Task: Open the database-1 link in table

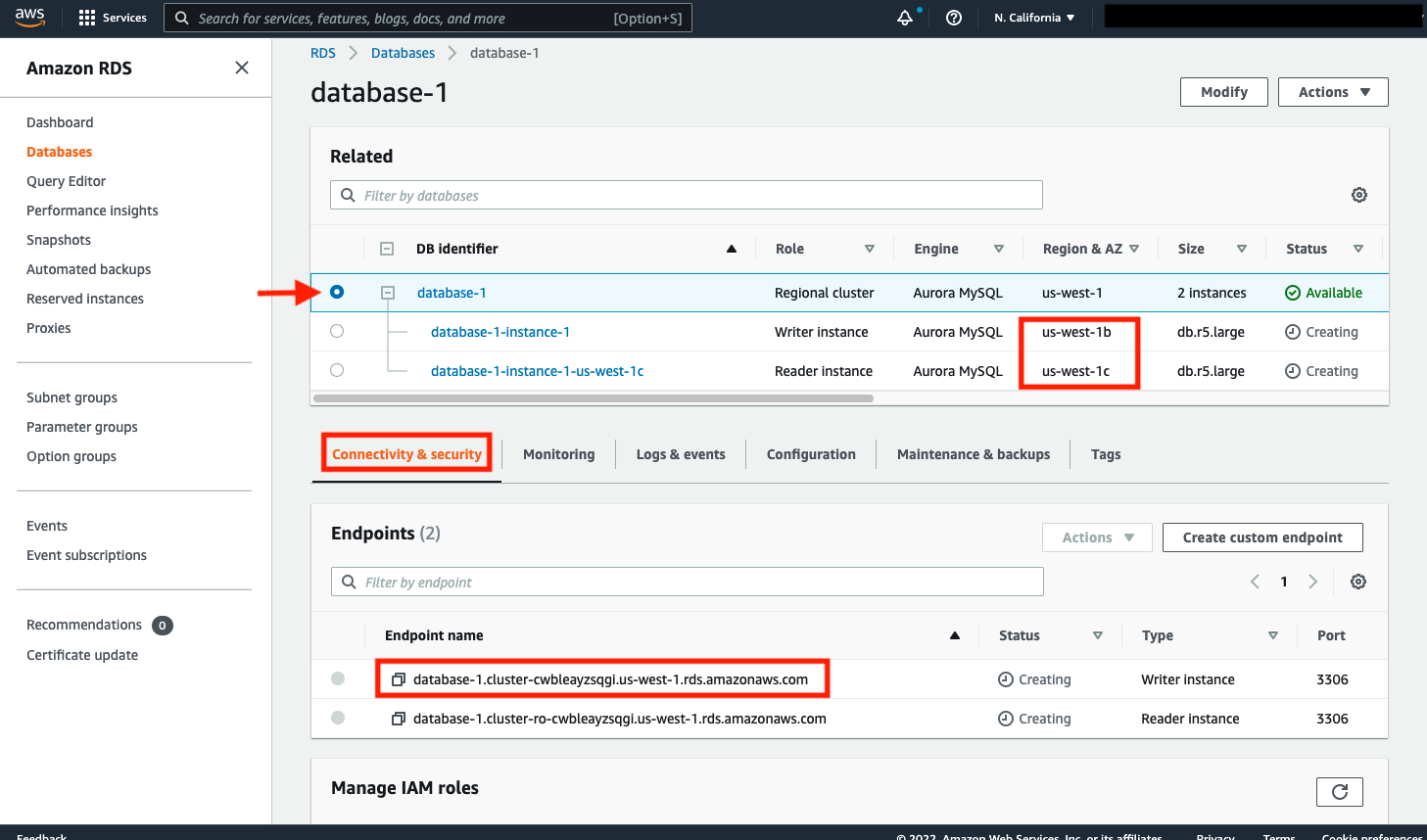Action: (x=452, y=293)
